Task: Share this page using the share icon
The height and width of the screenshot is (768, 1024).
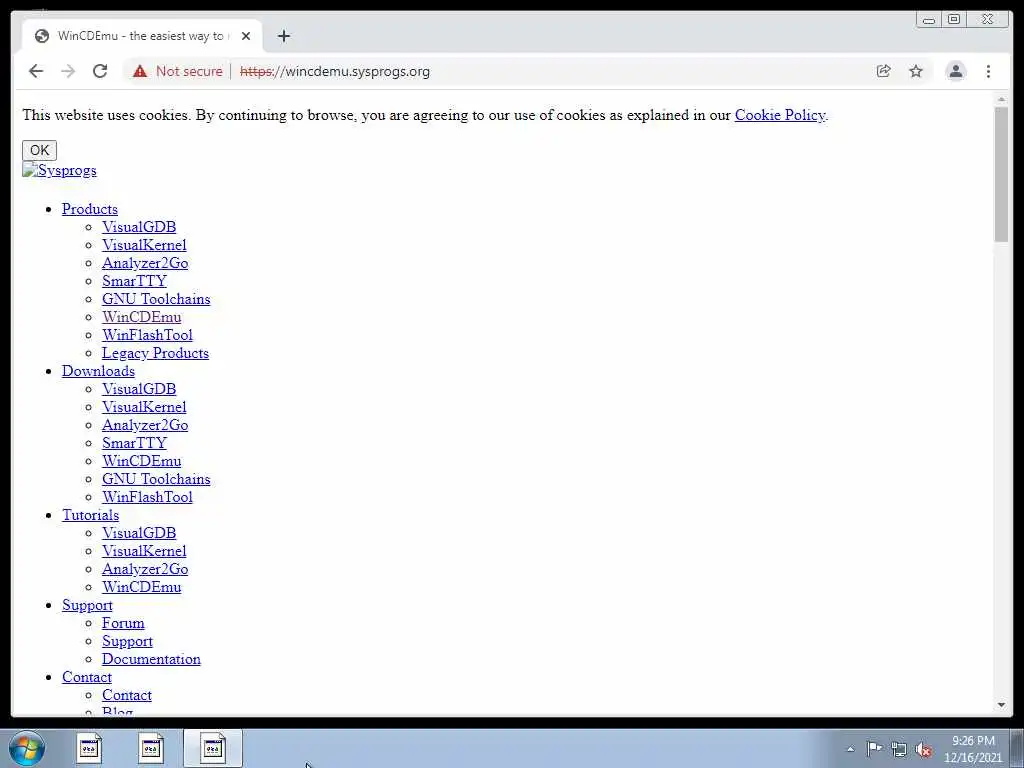Action: [884, 71]
